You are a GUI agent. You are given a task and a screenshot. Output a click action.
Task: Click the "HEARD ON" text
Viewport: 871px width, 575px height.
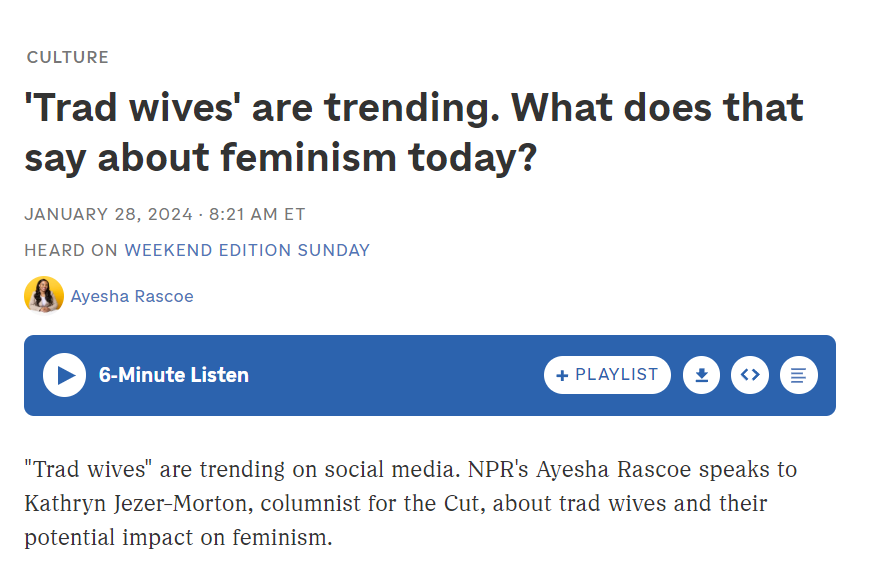tap(71, 250)
